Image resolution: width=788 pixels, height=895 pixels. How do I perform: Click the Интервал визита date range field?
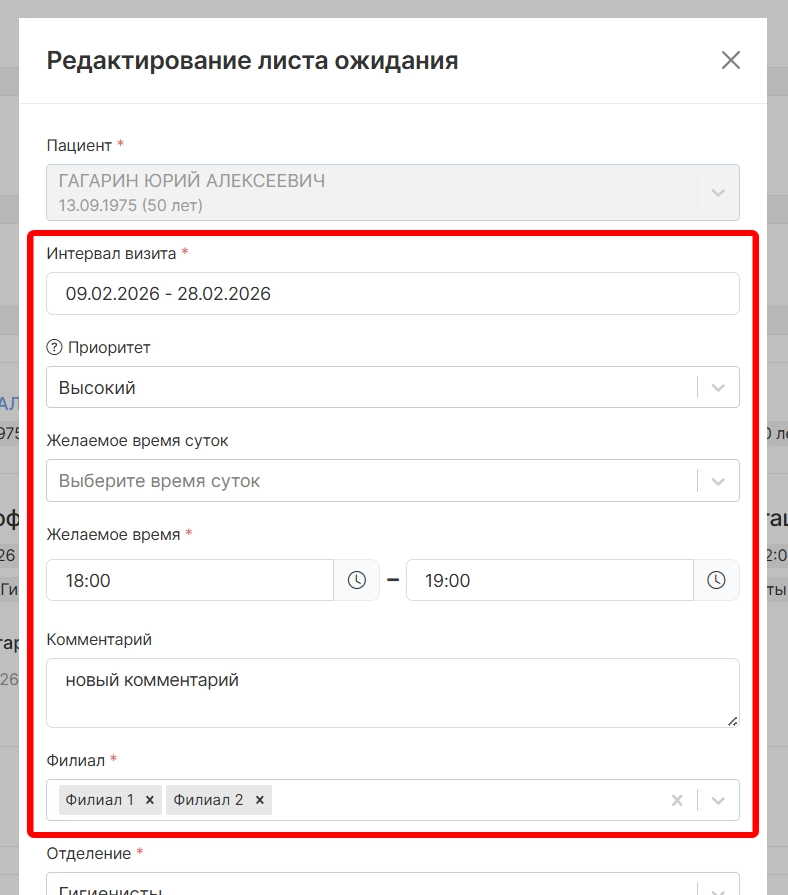392,294
